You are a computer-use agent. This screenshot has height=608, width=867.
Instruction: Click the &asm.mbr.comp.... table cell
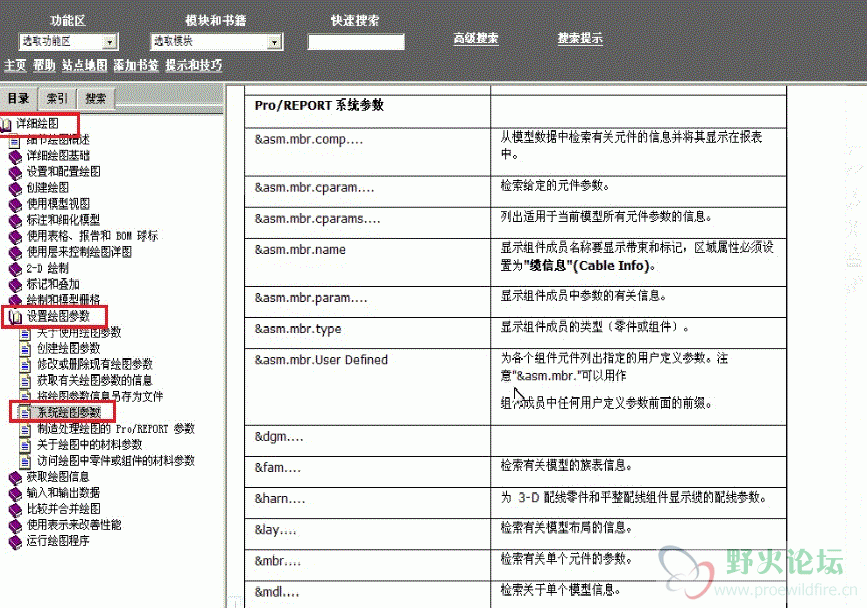tap(367, 152)
